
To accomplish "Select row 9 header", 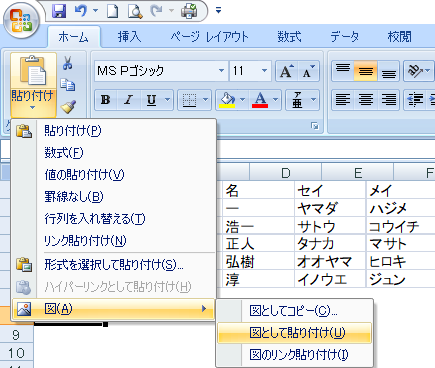I will click(16, 335).
